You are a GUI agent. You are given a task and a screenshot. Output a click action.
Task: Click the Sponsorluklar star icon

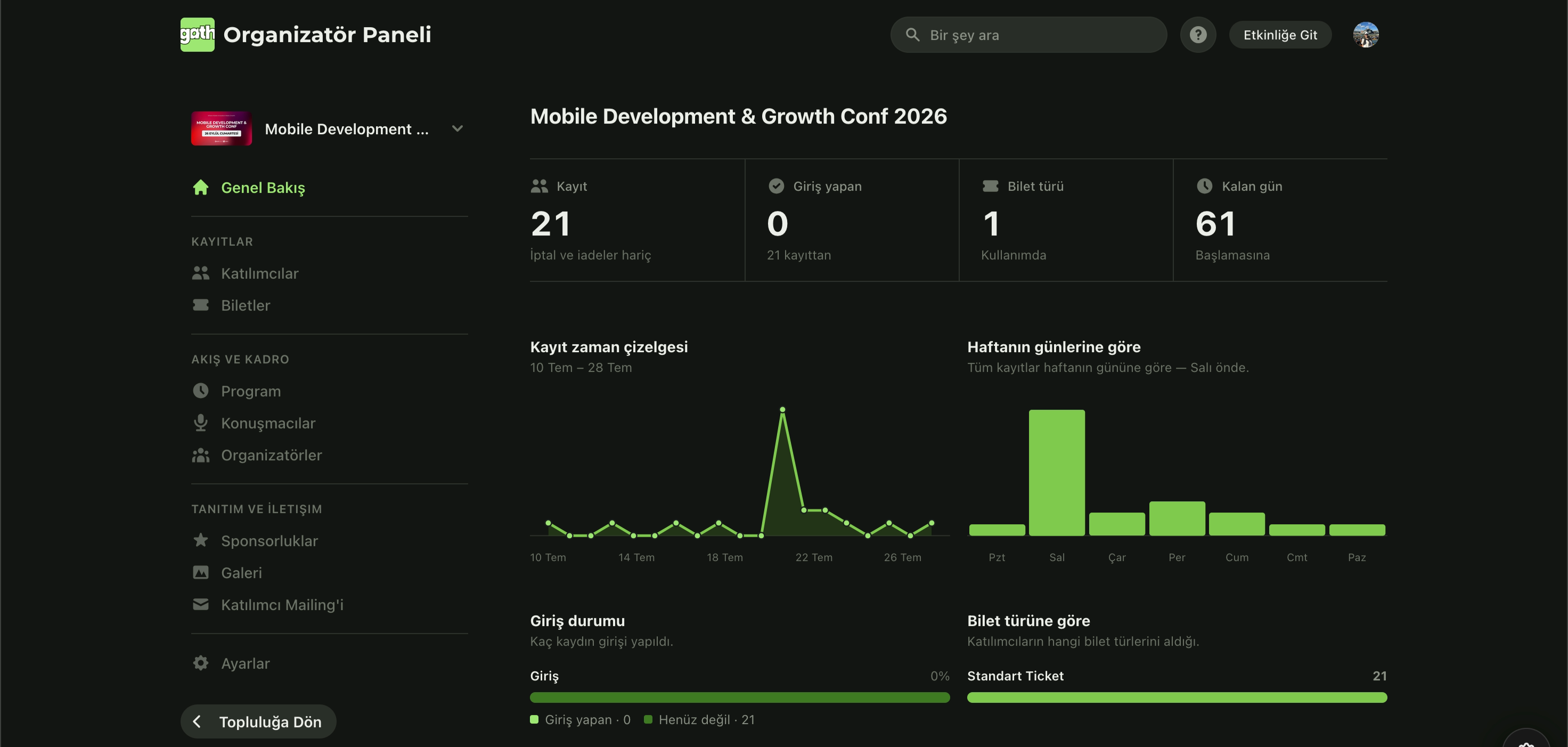click(x=200, y=541)
